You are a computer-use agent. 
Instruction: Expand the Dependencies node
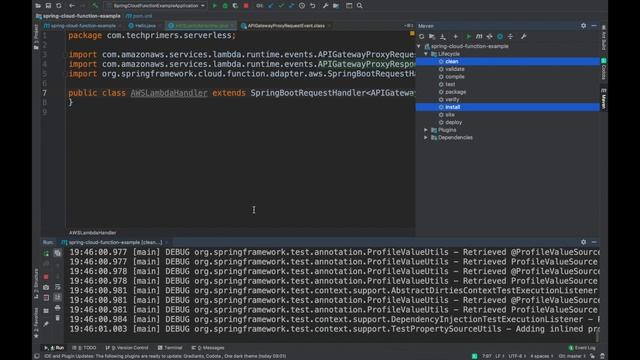(426, 138)
